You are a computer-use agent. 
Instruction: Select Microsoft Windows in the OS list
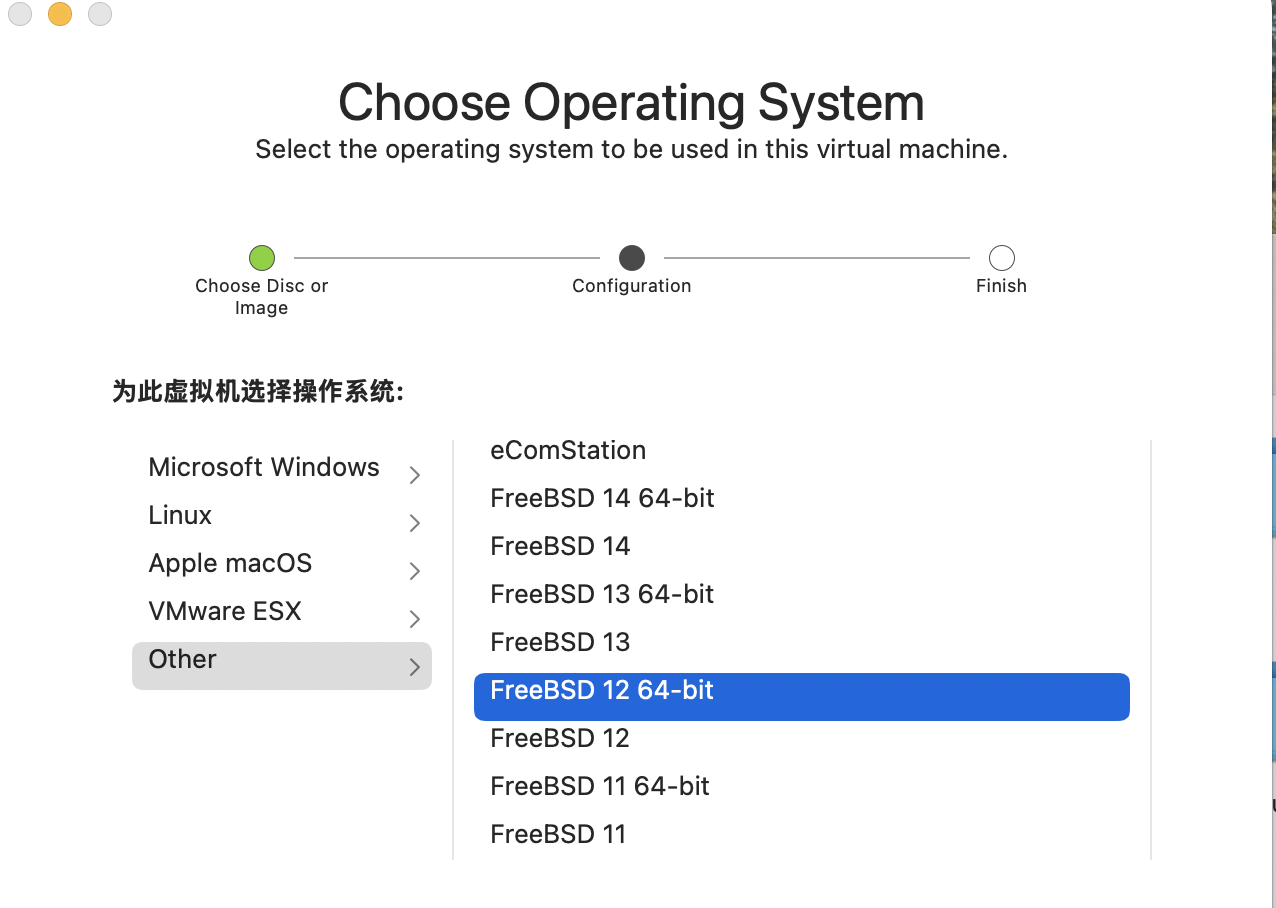[264, 468]
